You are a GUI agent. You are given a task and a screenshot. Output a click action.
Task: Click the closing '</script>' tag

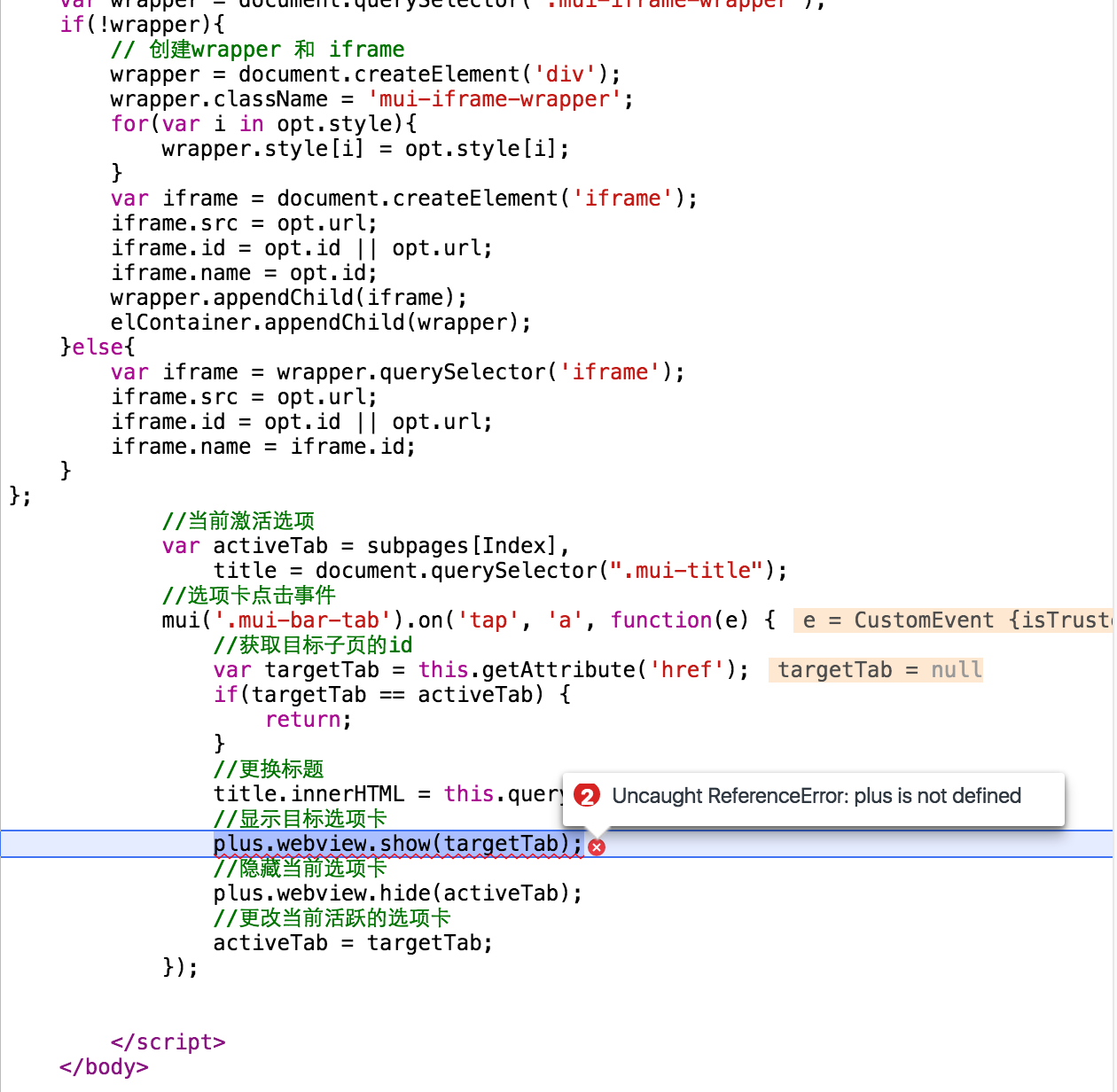[168, 1042]
